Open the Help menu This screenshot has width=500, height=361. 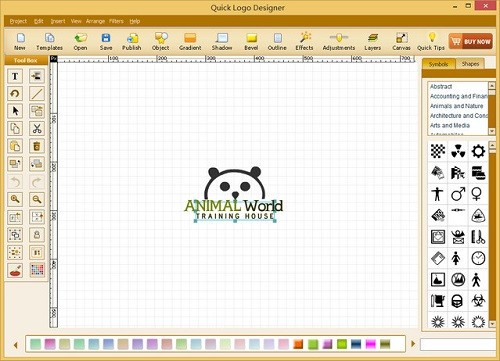[135, 21]
